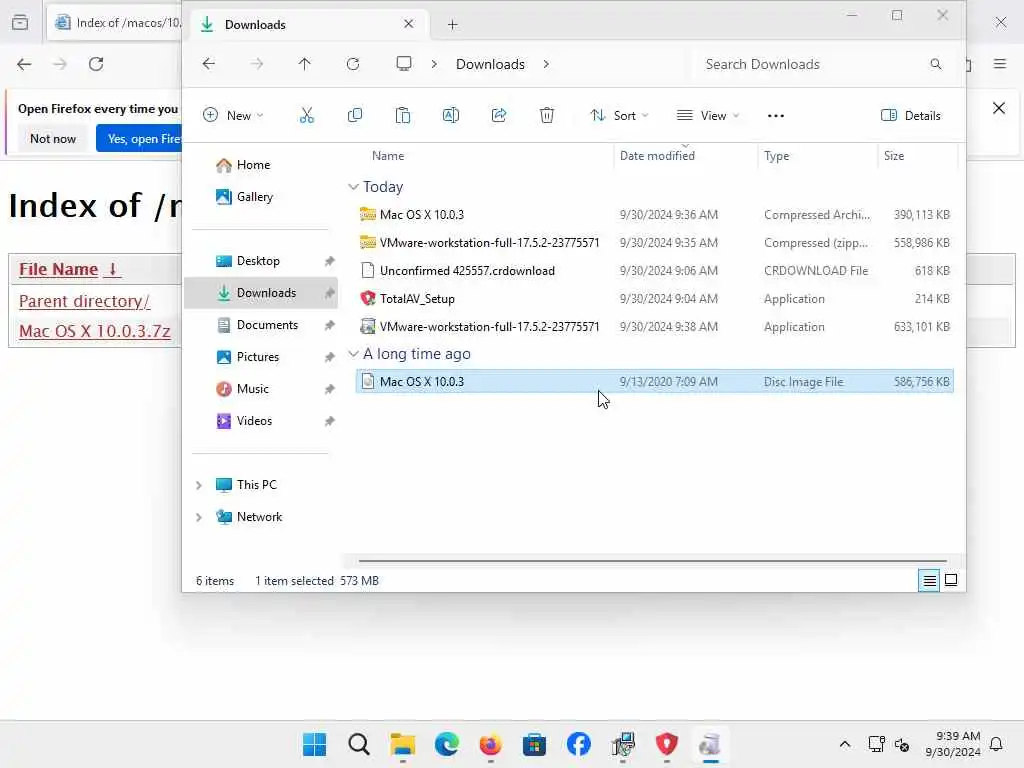The height and width of the screenshot is (768, 1024).
Task: Click the Delete trash icon
Action: tap(547, 116)
